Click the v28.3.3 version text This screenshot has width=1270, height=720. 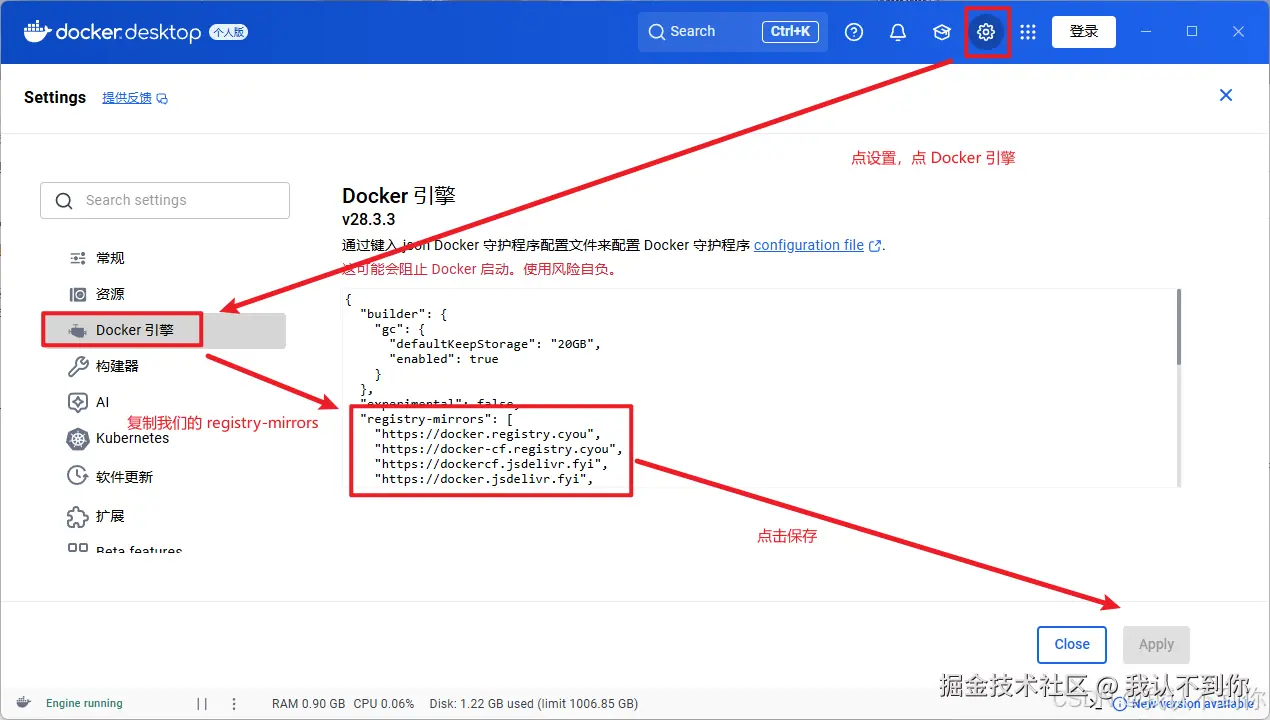click(x=369, y=219)
